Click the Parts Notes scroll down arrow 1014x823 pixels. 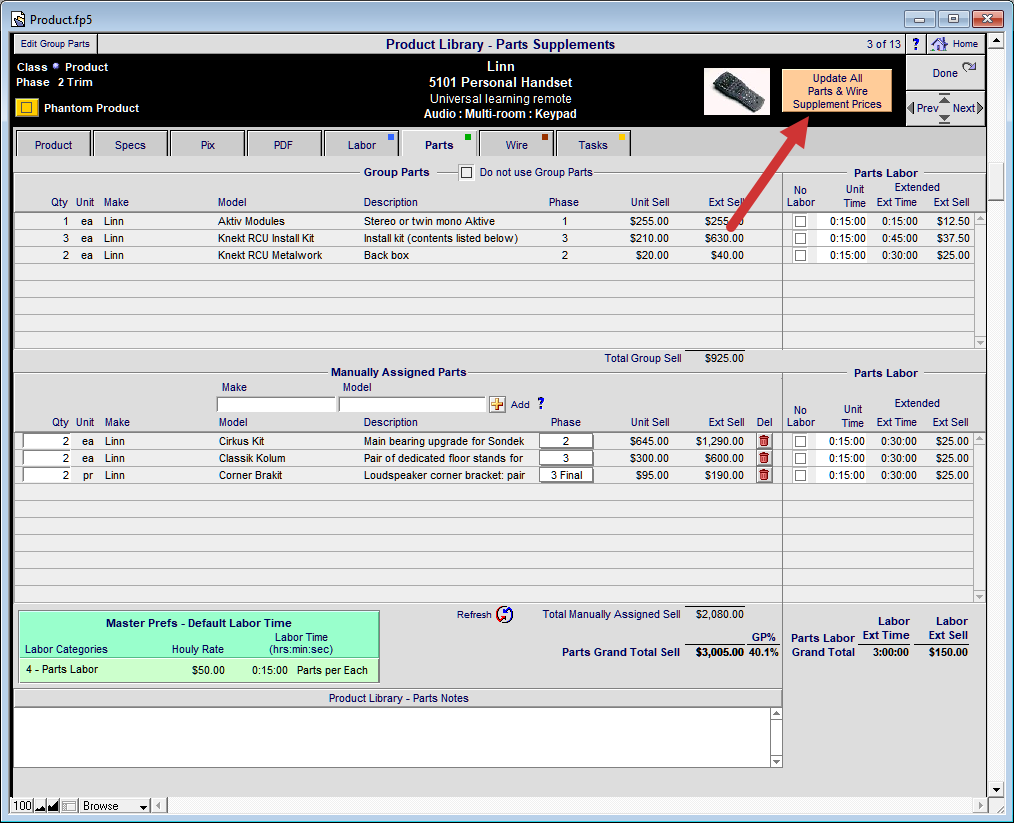point(776,762)
